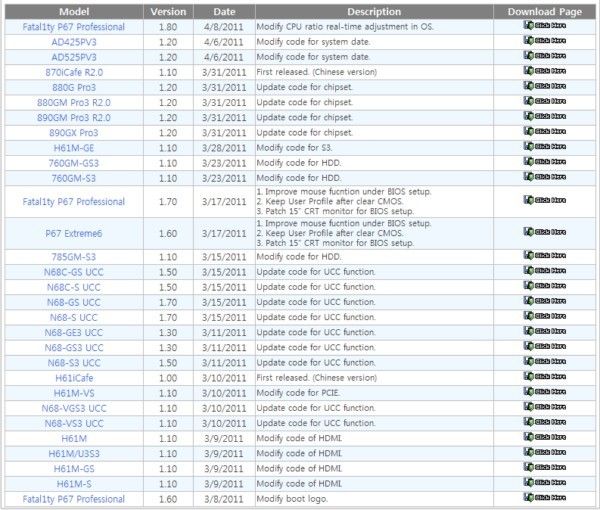Click download icon in 760GM-GS3 row
The height and width of the screenshot is (510, 600).
click(x=545, y=162)
